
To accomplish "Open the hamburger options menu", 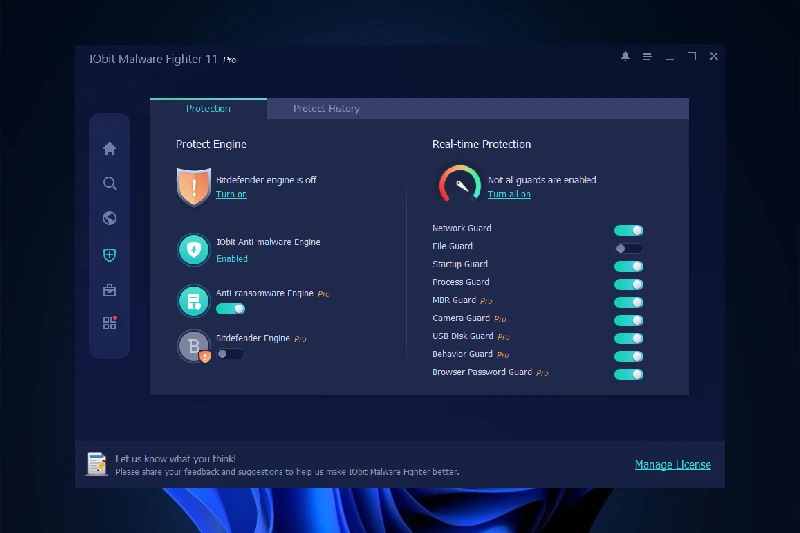I will click(647, 57).
